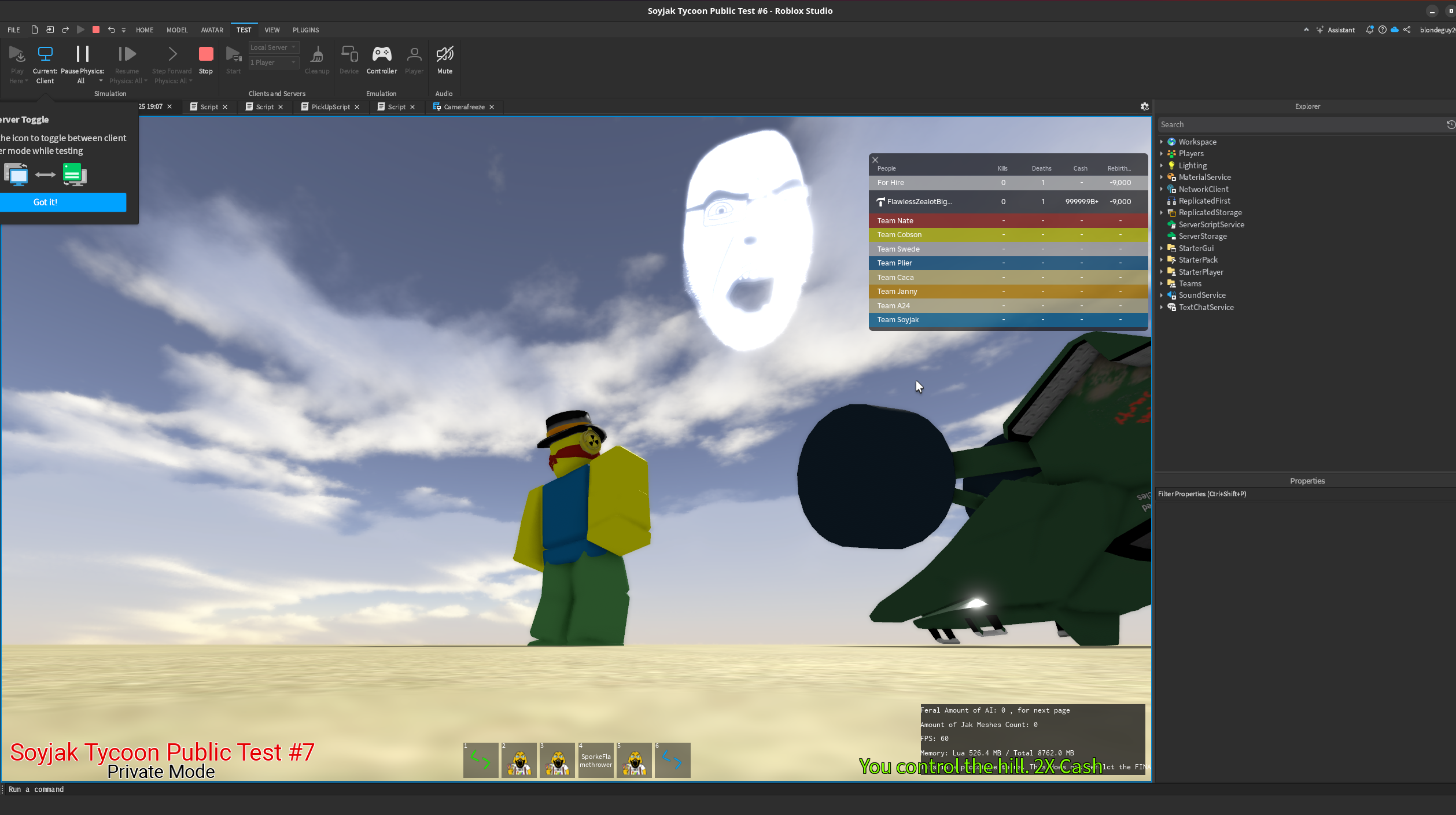Click the FlawlessZealotBig player row
The height and width of the screenshot is (815, 1456).
coord(1008,202)
